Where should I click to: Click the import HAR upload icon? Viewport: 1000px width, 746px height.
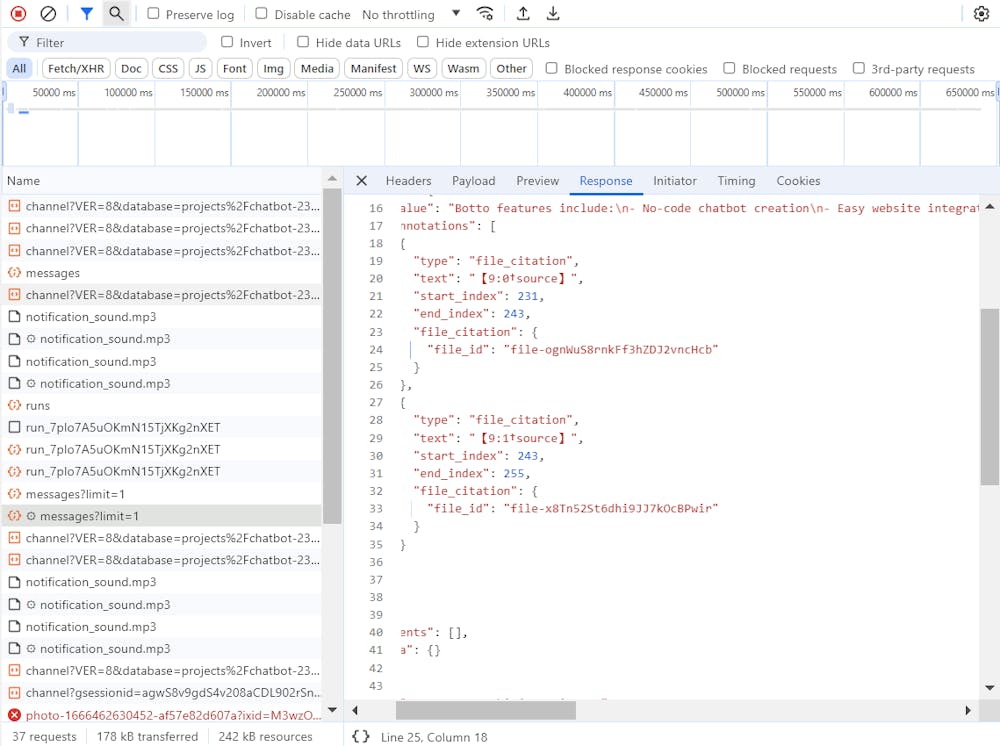tap(523, 14)
